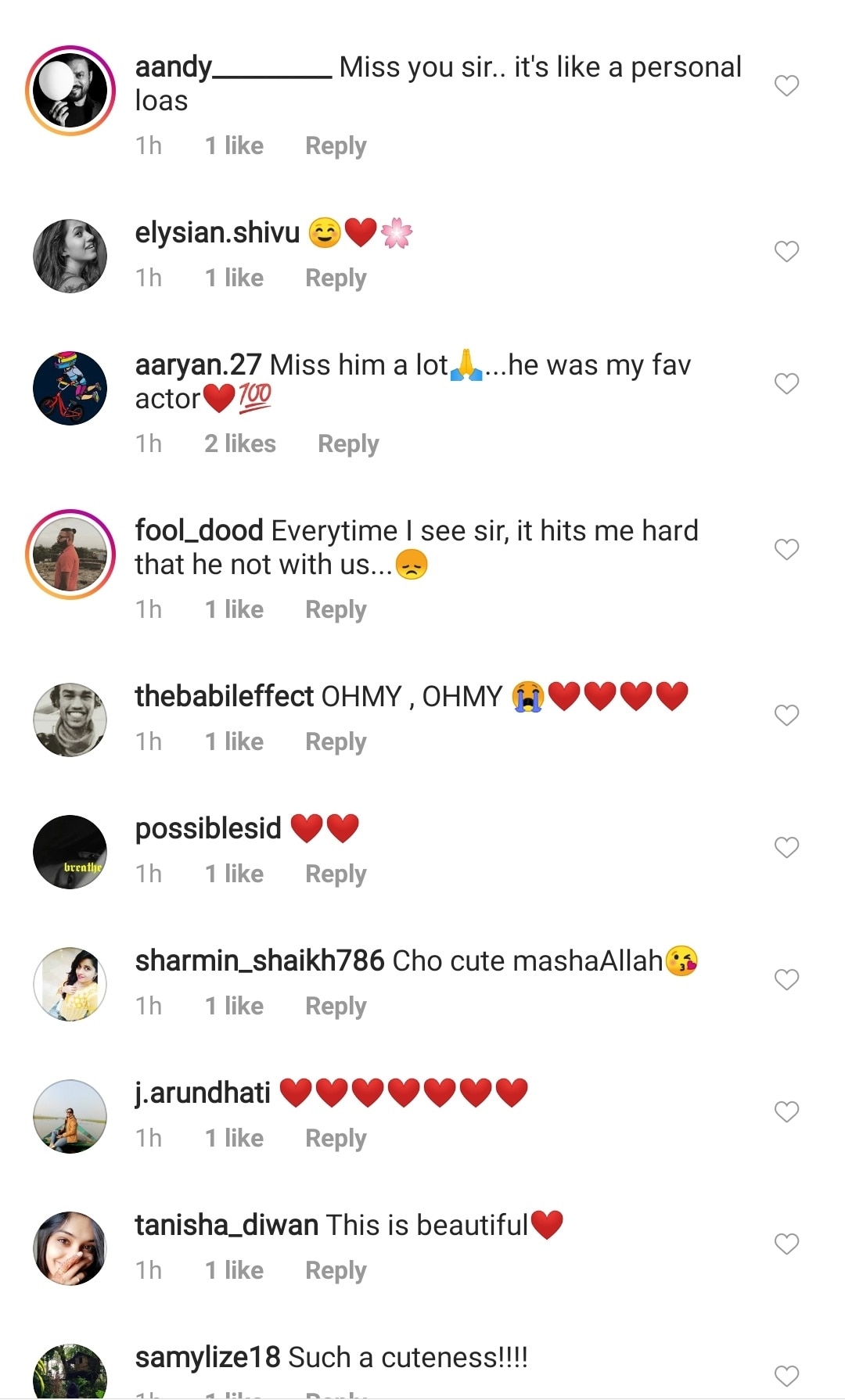
Task: Open elysian.shivu's profile photo
Action: (70, 256)
